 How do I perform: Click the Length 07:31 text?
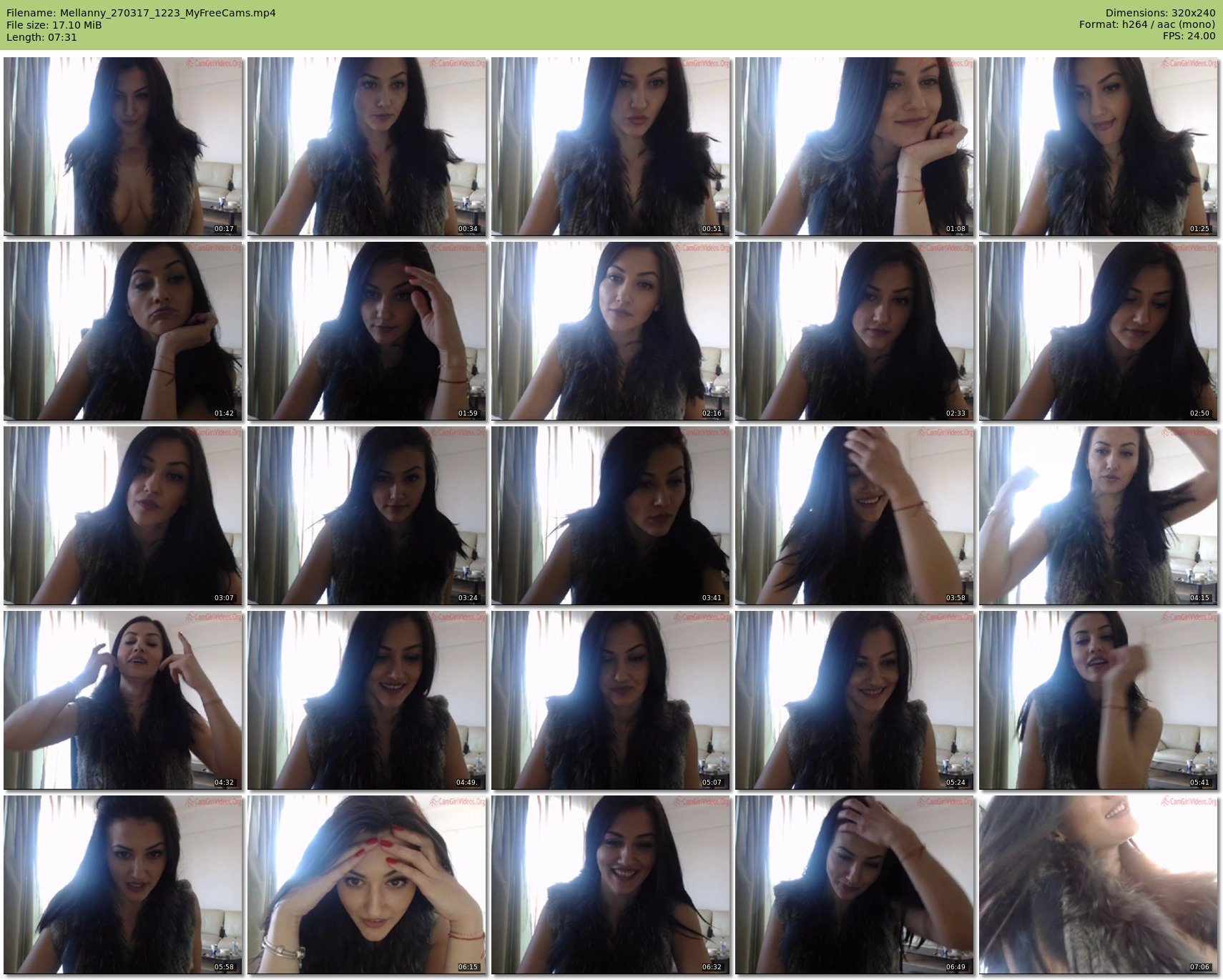pyautogui.click(x=41, y=37)
